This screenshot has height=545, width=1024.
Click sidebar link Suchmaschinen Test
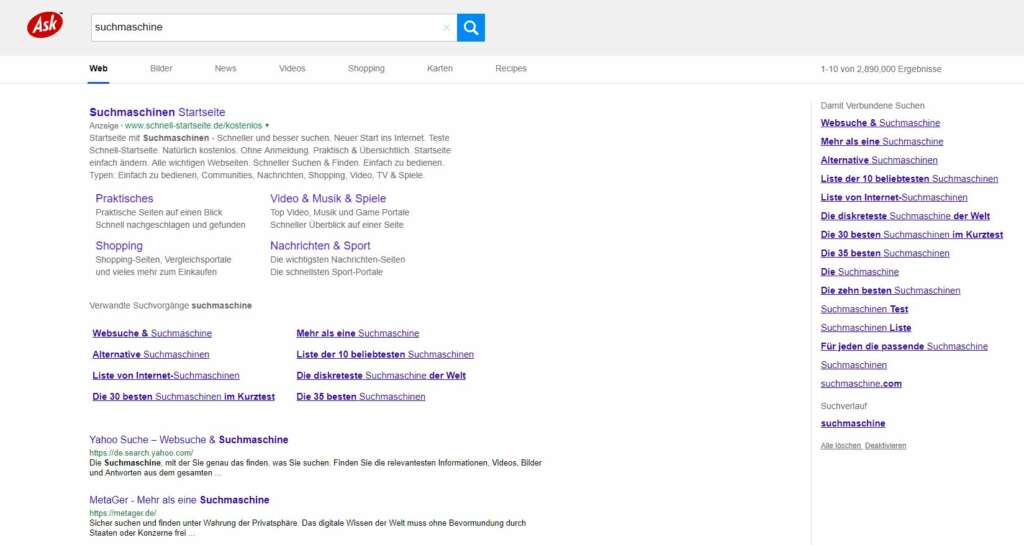click(x=864, y=309)
